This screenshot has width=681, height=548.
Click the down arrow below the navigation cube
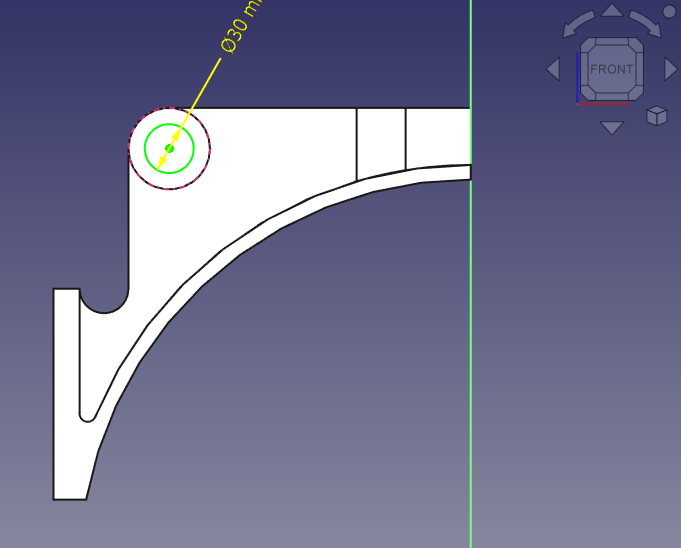[x=612, y=128]
